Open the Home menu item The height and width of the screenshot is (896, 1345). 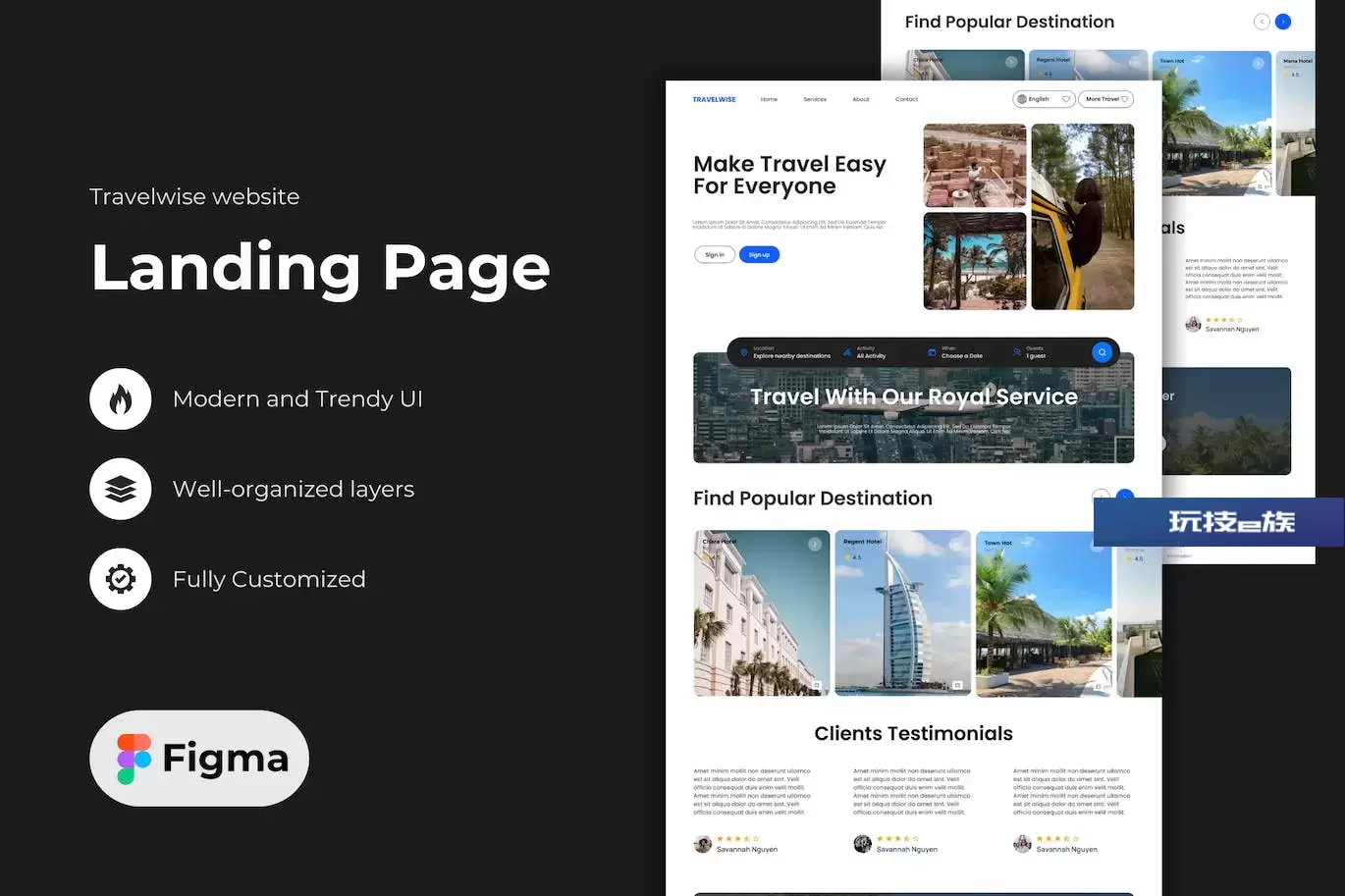(x=769, y=99)
